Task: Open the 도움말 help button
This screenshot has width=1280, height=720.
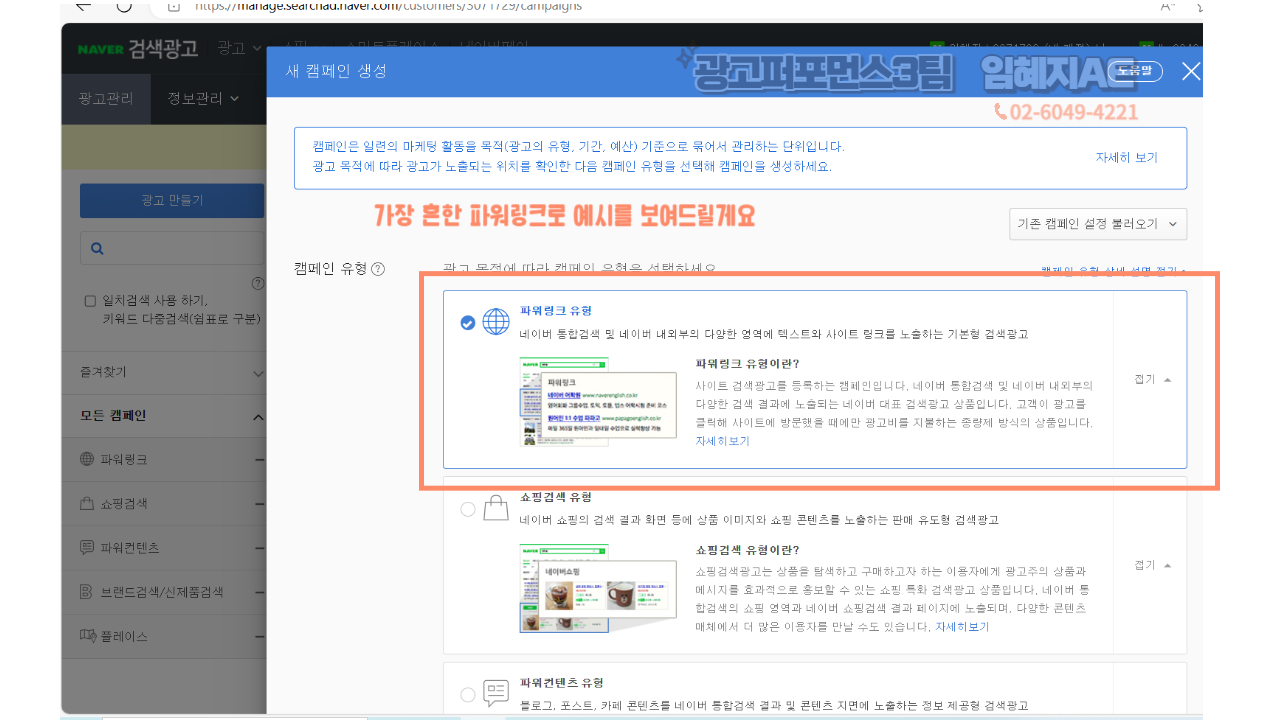Action: pos(1134,71)
